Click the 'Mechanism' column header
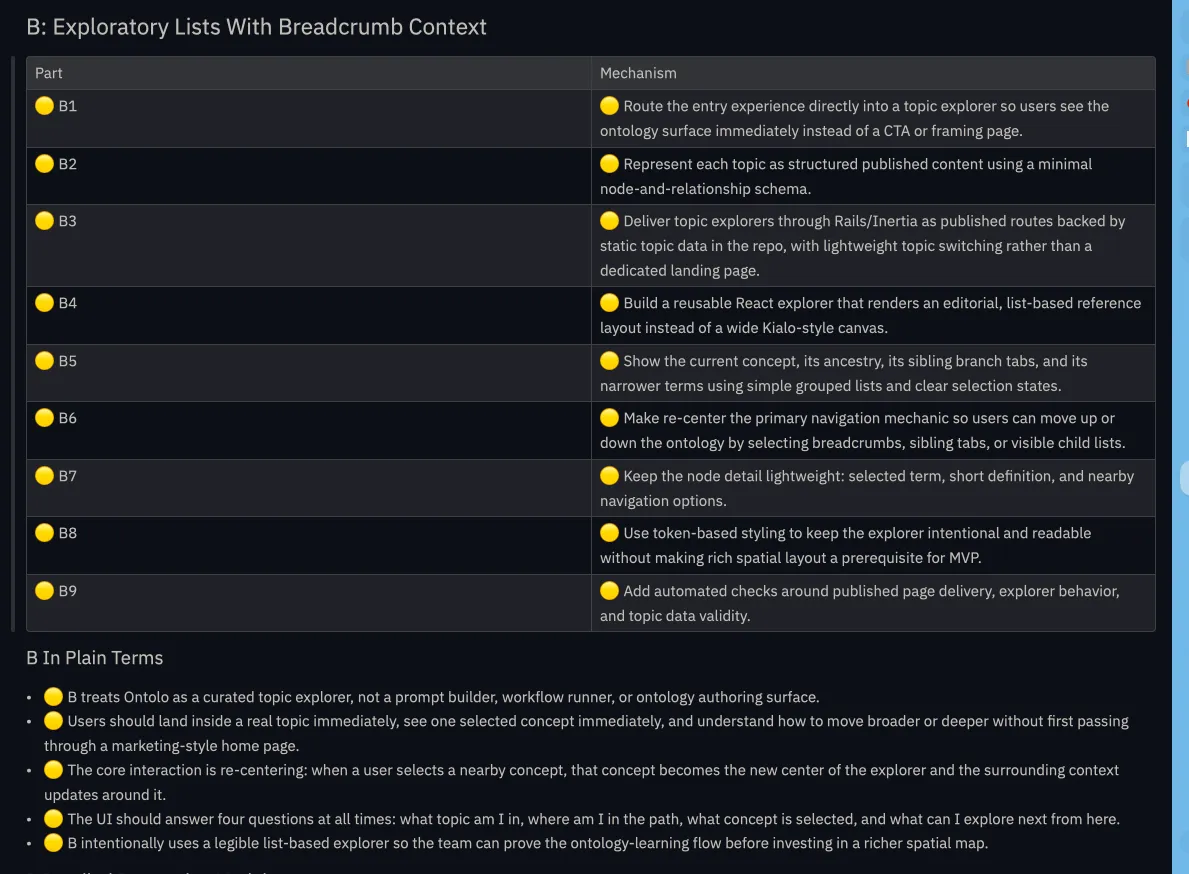Image resolution: width=1189 pixels, height=874 pixels. (638, 73)
